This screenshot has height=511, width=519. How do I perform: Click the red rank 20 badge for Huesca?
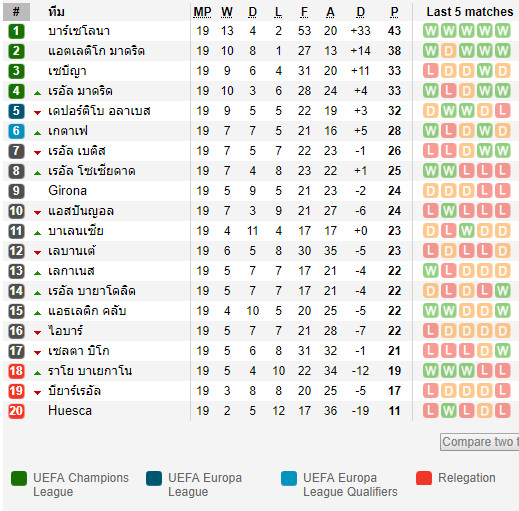[x=16, y=411]
